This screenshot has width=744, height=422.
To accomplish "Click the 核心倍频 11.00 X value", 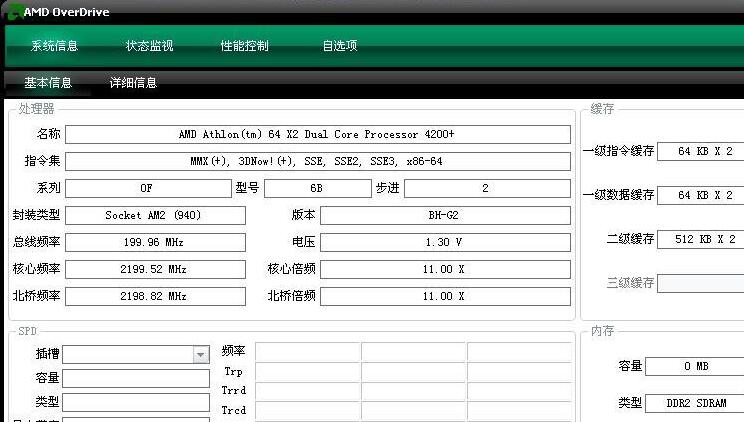I will point(445,270).
